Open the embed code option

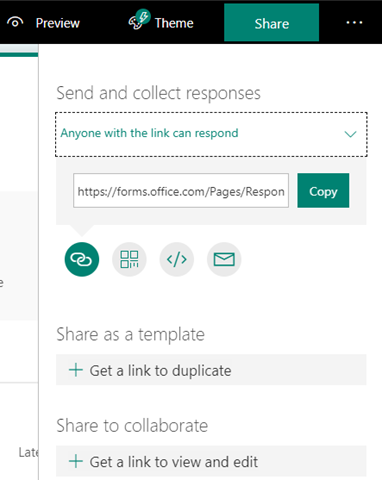(177, 259)
